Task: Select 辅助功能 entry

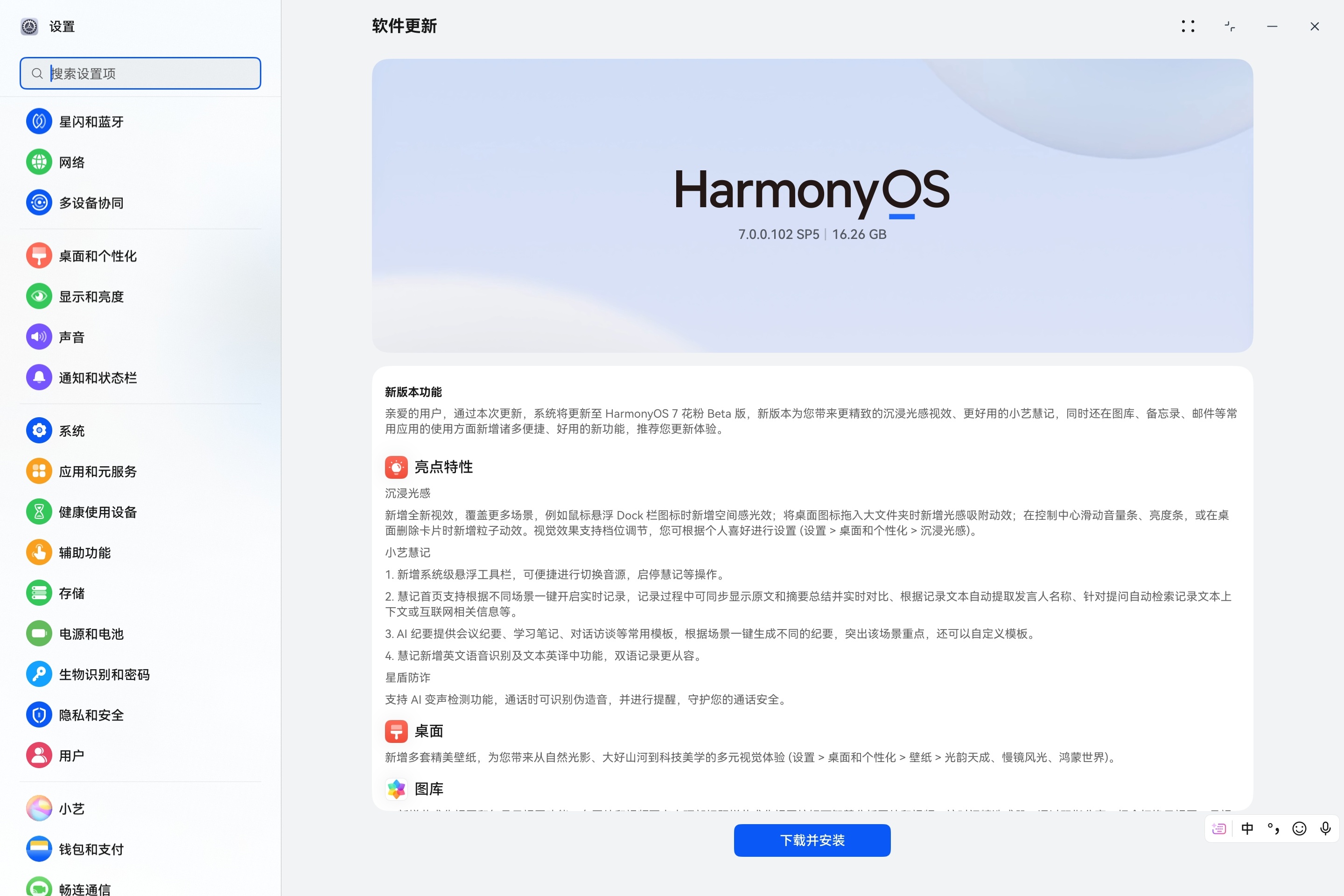Action: pyautogui.click(x=140, y=553)
